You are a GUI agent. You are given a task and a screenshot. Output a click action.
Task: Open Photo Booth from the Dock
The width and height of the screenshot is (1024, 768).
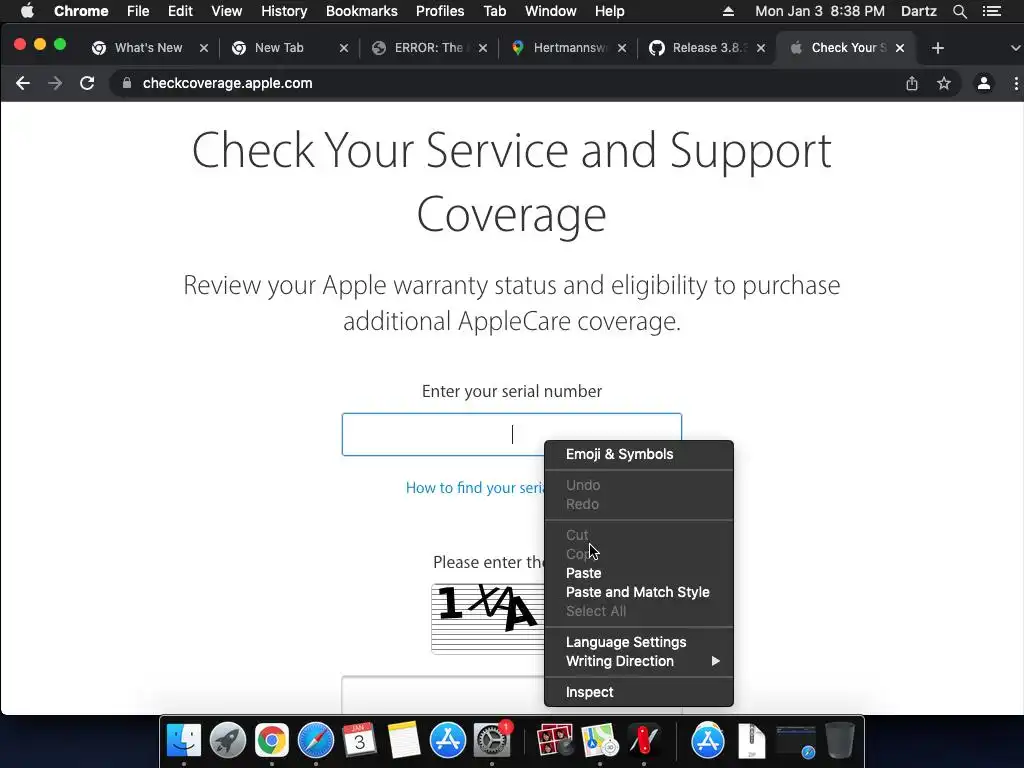(554, 741)
